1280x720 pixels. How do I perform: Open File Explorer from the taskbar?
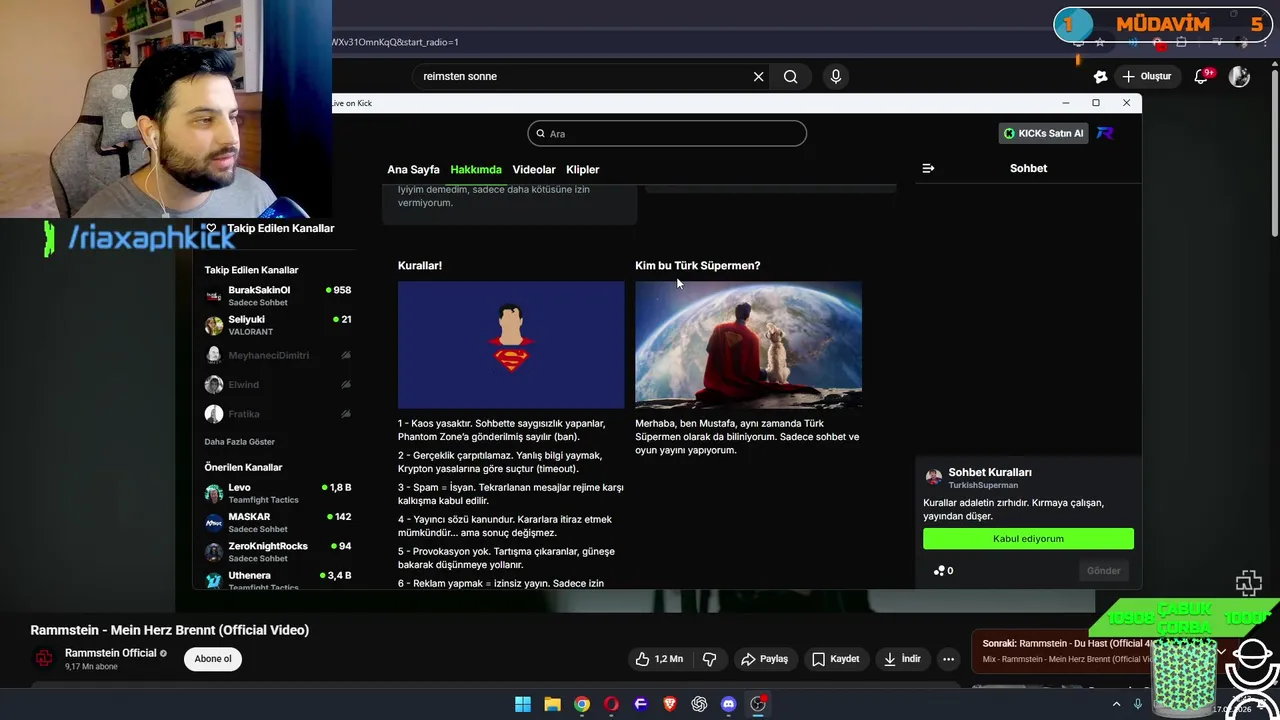point(552,704)
